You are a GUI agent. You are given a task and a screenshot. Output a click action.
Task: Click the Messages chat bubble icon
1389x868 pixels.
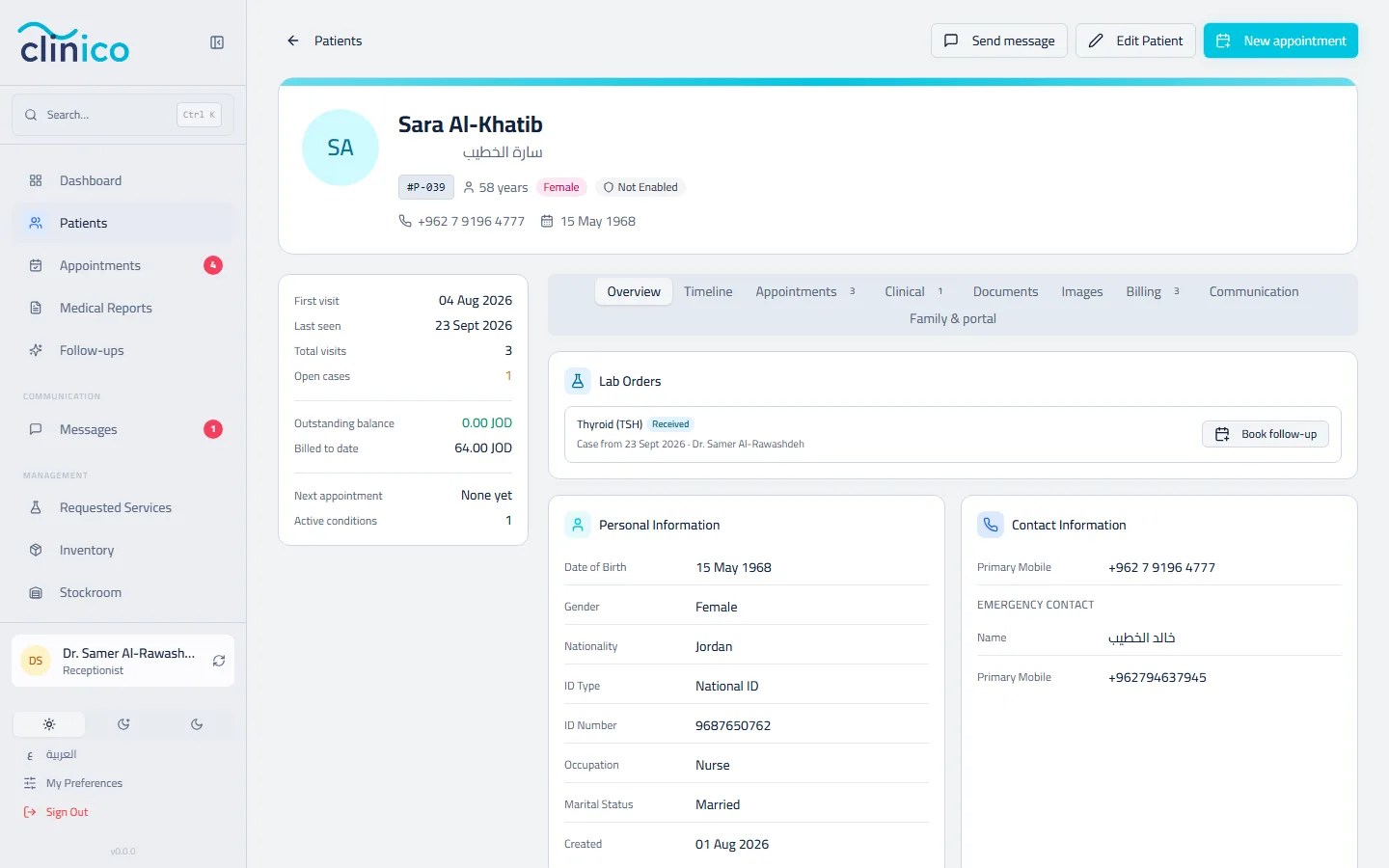coord(36,429)
